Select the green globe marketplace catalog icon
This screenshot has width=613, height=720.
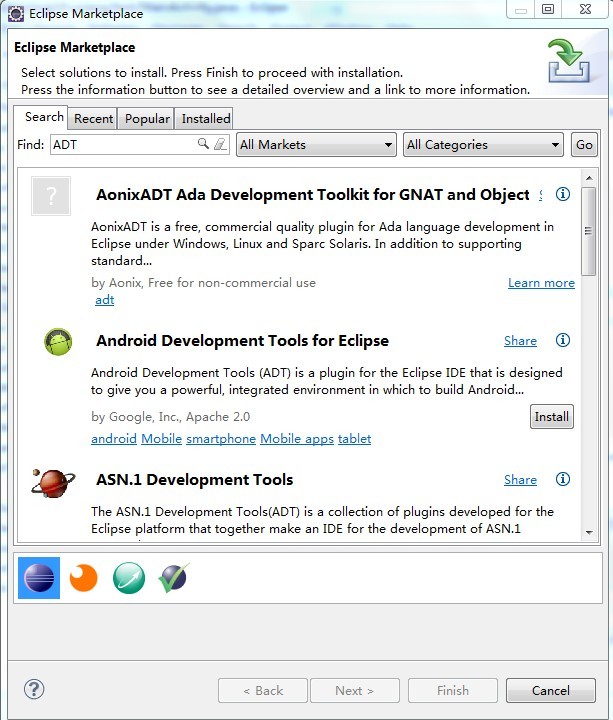point(129,578)
